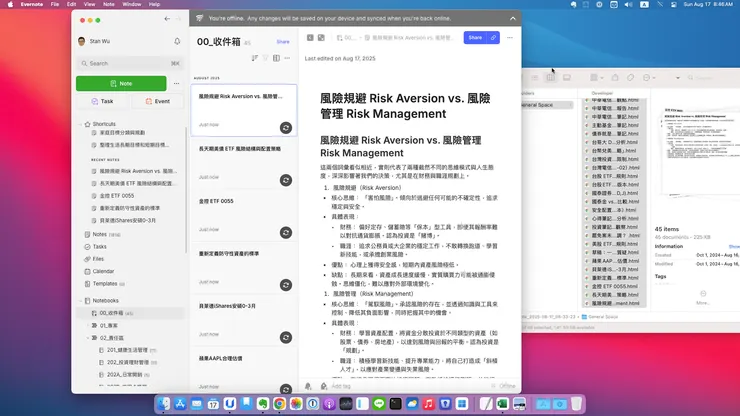Image resolution: width=740 pixels, height=416 pixels.
Task: Click the blue Share button
Action: pos(475,37)
